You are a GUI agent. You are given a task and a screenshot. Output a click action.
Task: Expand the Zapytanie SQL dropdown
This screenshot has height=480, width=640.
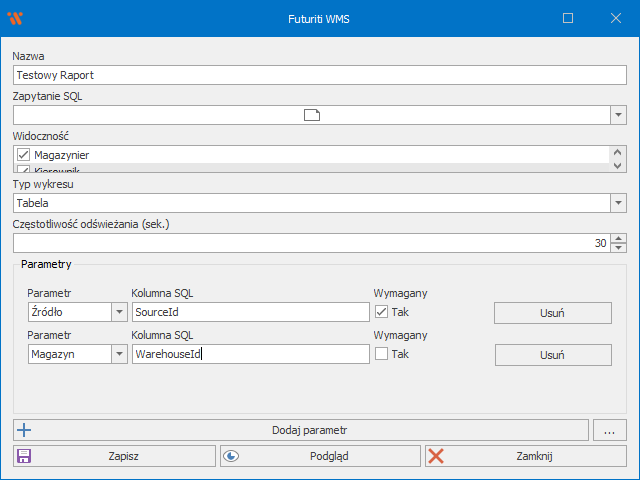click(617, 115)
